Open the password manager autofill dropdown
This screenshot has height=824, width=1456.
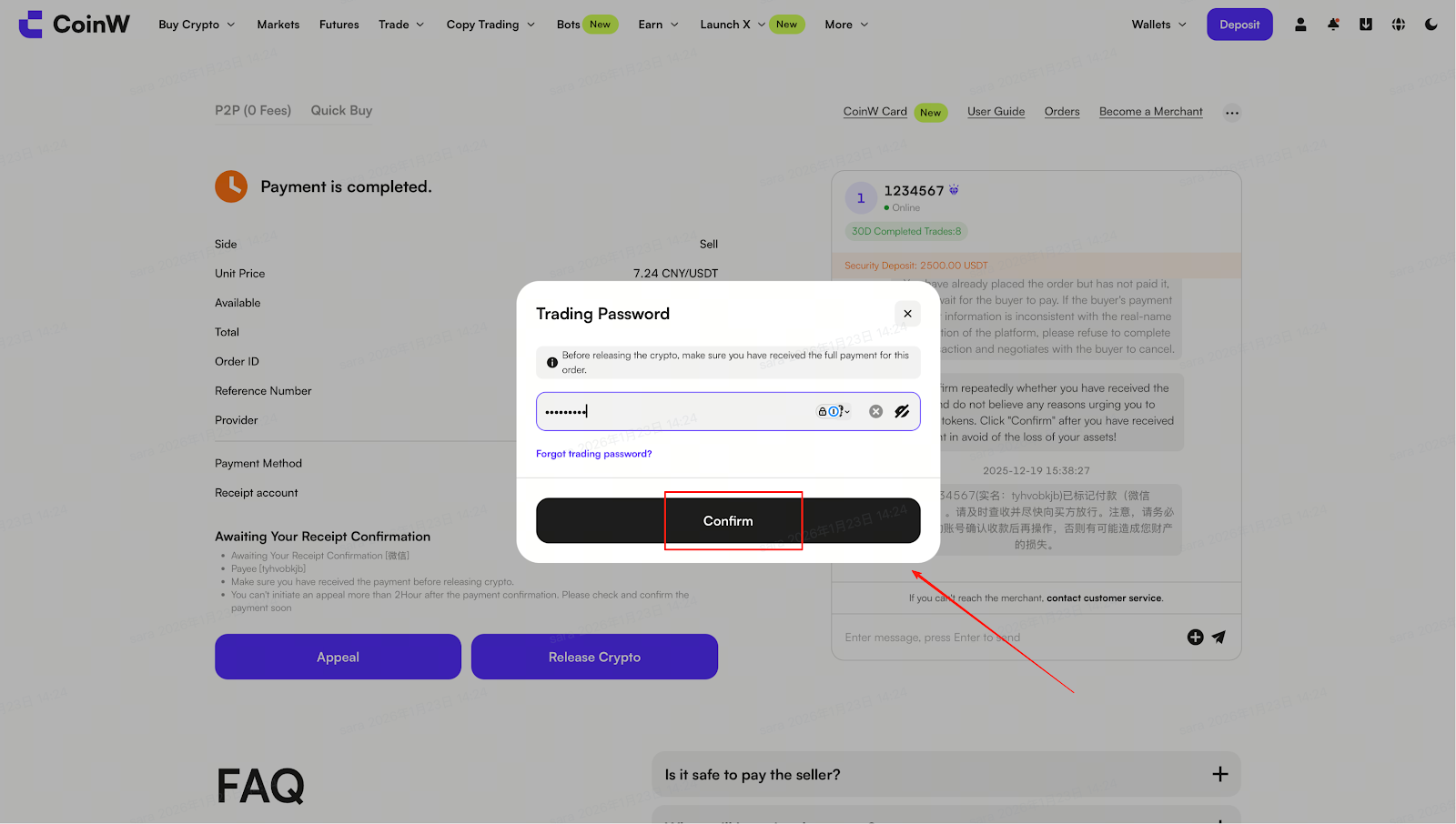click(x=834, y=411)
